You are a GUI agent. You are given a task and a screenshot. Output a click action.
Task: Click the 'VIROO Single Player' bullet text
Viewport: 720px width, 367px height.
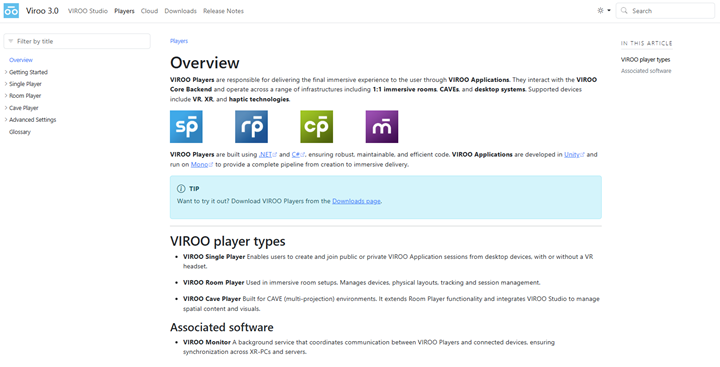pyautogui.click(x=214, y=257)
